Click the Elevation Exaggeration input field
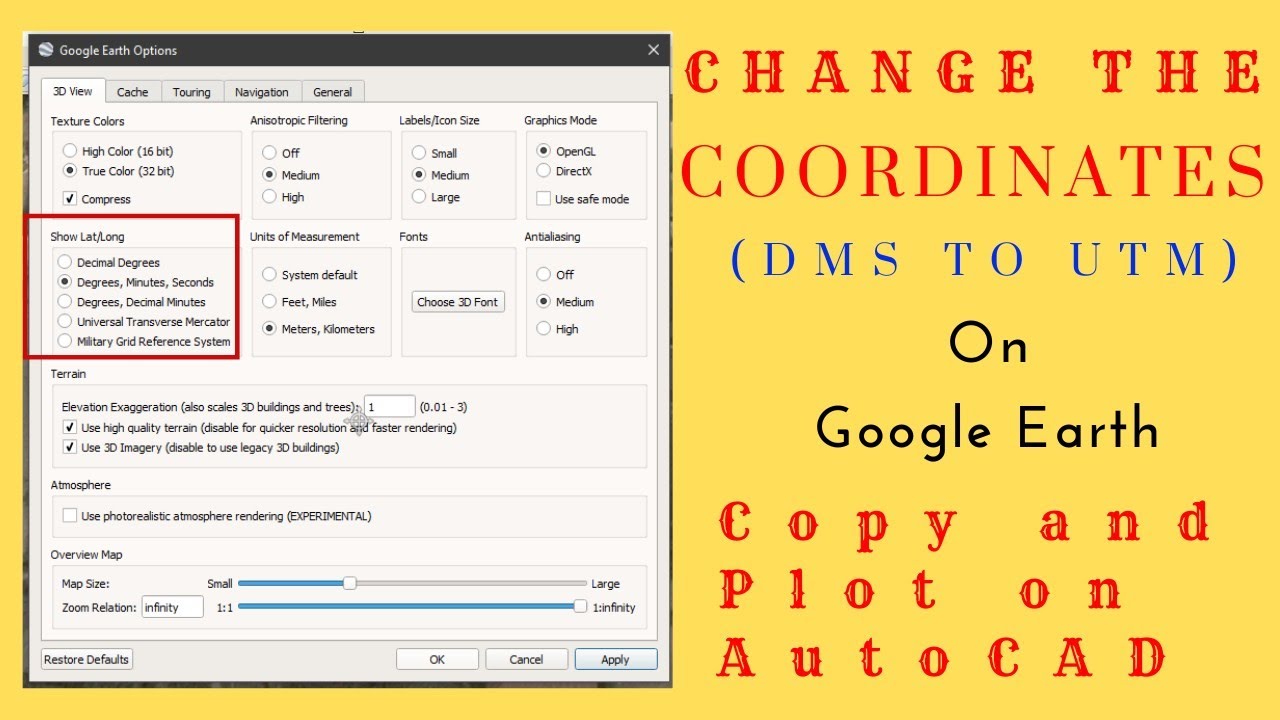This screenshot has height=720, width=1280. [389, 407]
